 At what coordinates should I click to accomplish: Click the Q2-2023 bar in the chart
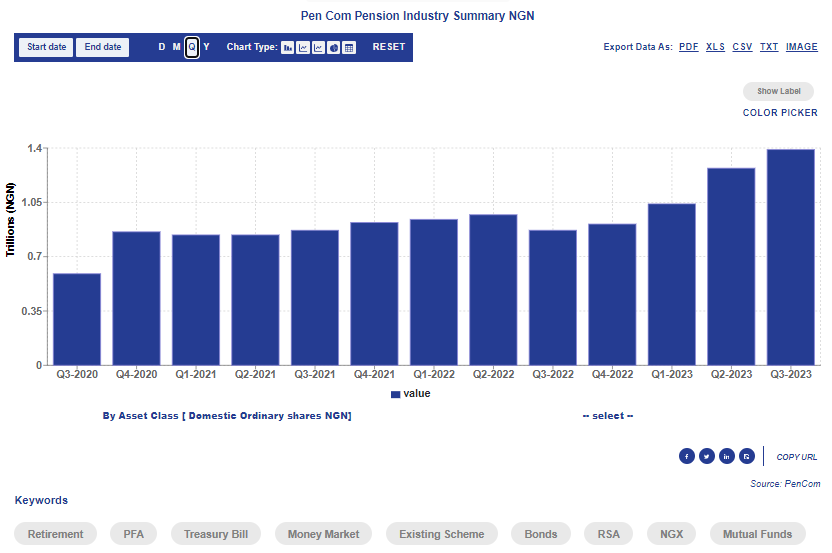[x=731, y=266]
